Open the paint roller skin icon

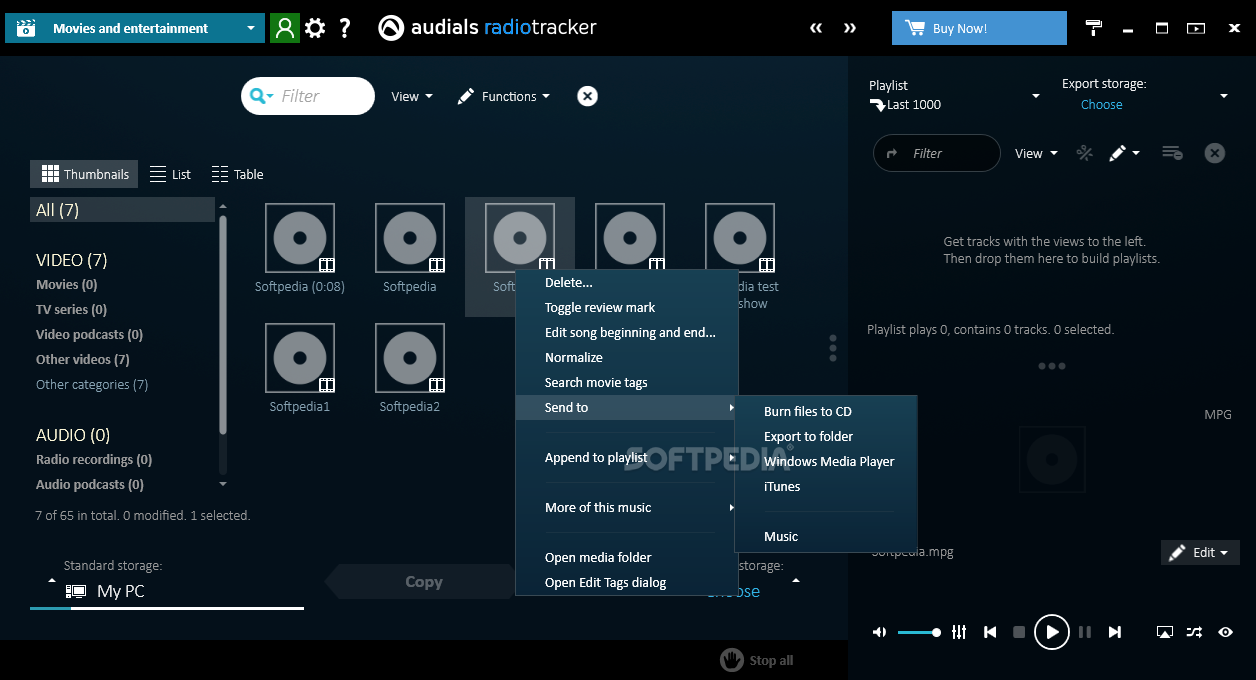(1094, 28)
